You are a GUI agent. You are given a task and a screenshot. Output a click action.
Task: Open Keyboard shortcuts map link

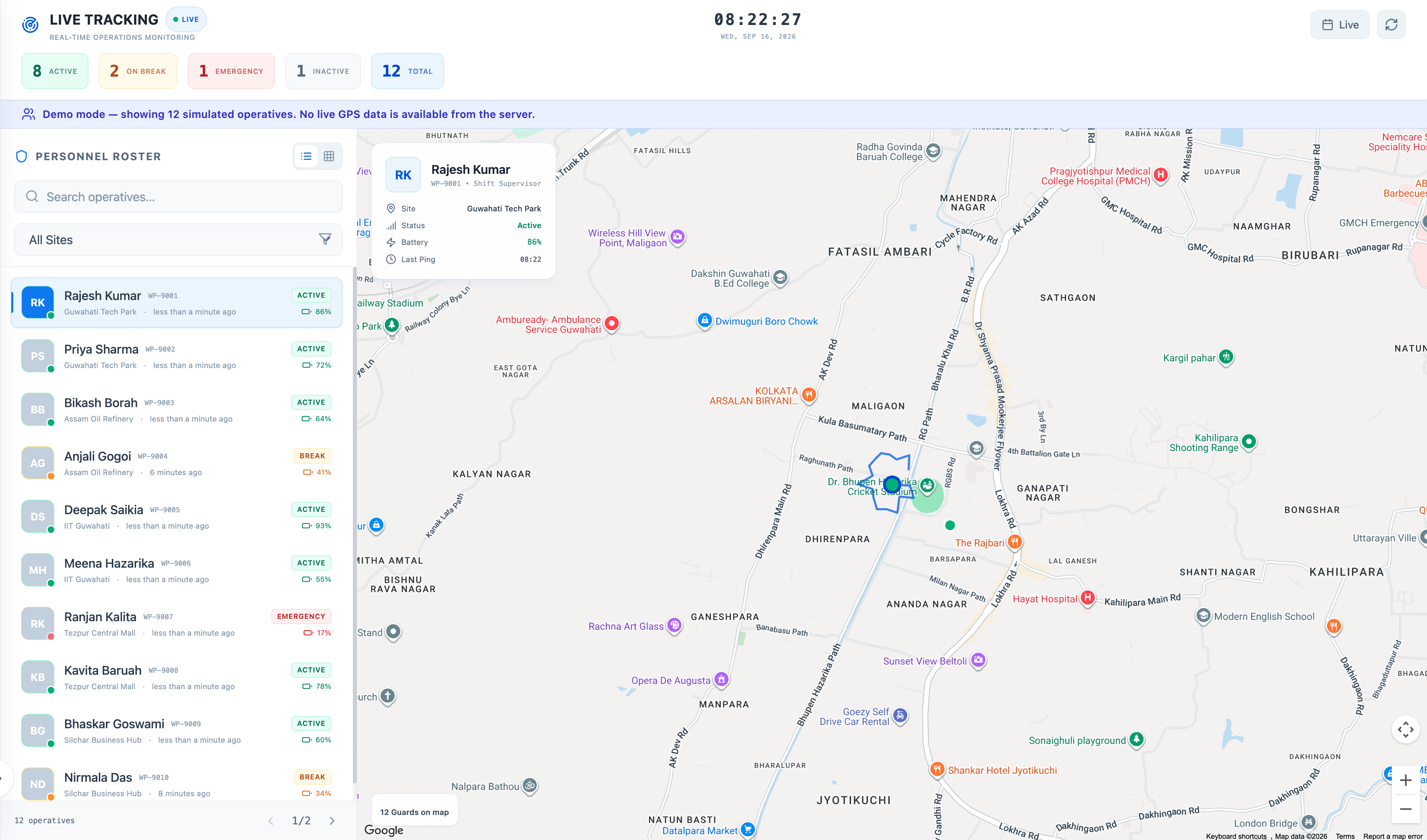click(1236, 836)
